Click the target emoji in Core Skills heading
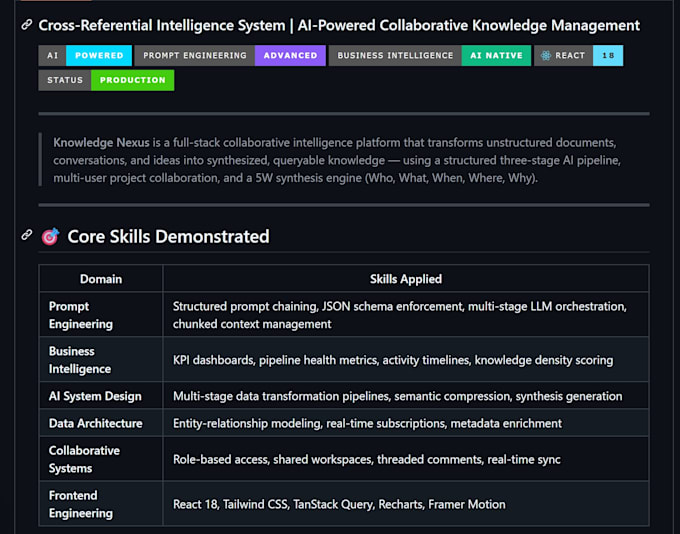Image resolution: width=680 pixels, height=534 pixels. (50, 236)
